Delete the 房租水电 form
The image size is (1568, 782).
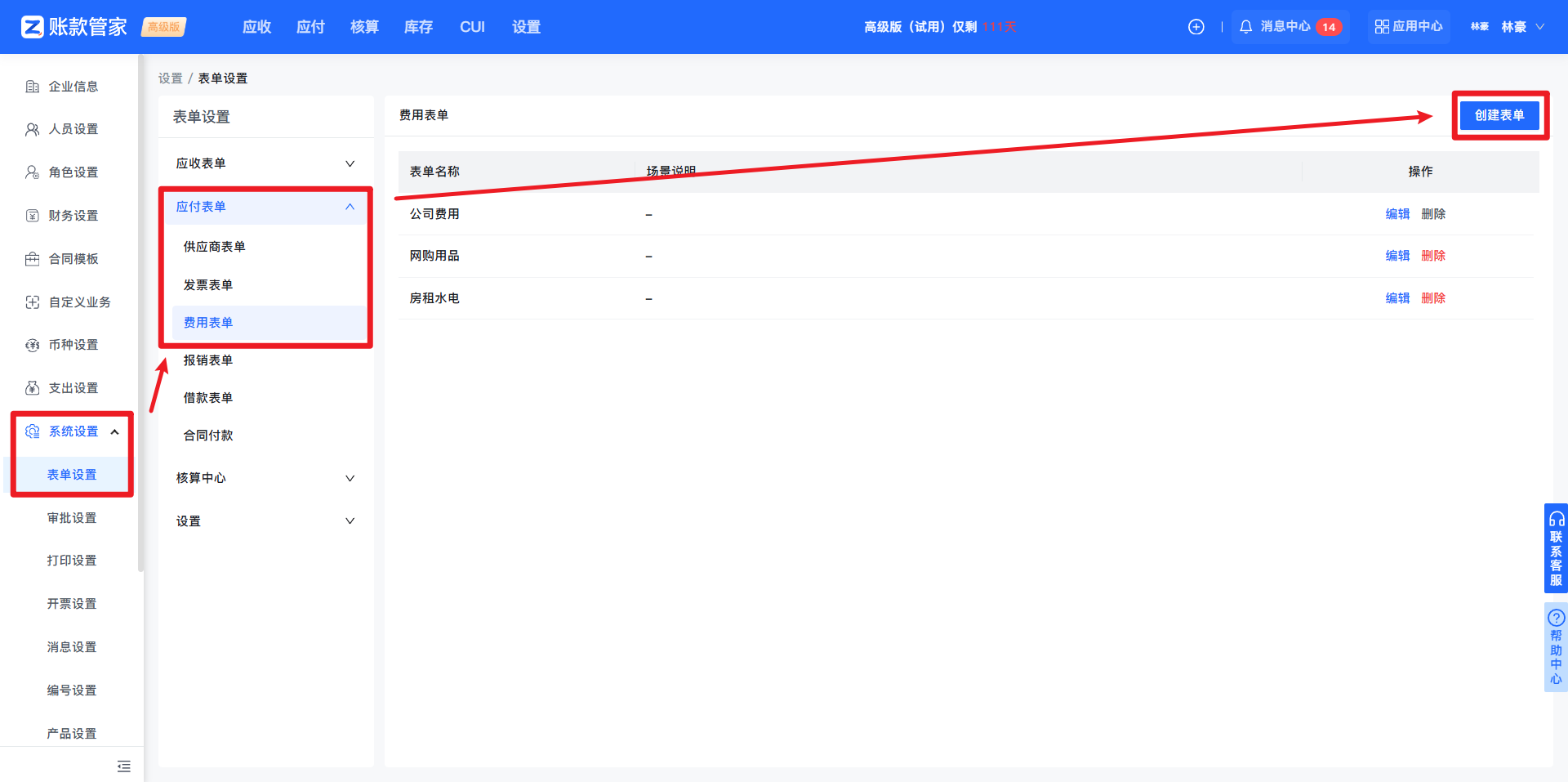[x=1433, y=298]
